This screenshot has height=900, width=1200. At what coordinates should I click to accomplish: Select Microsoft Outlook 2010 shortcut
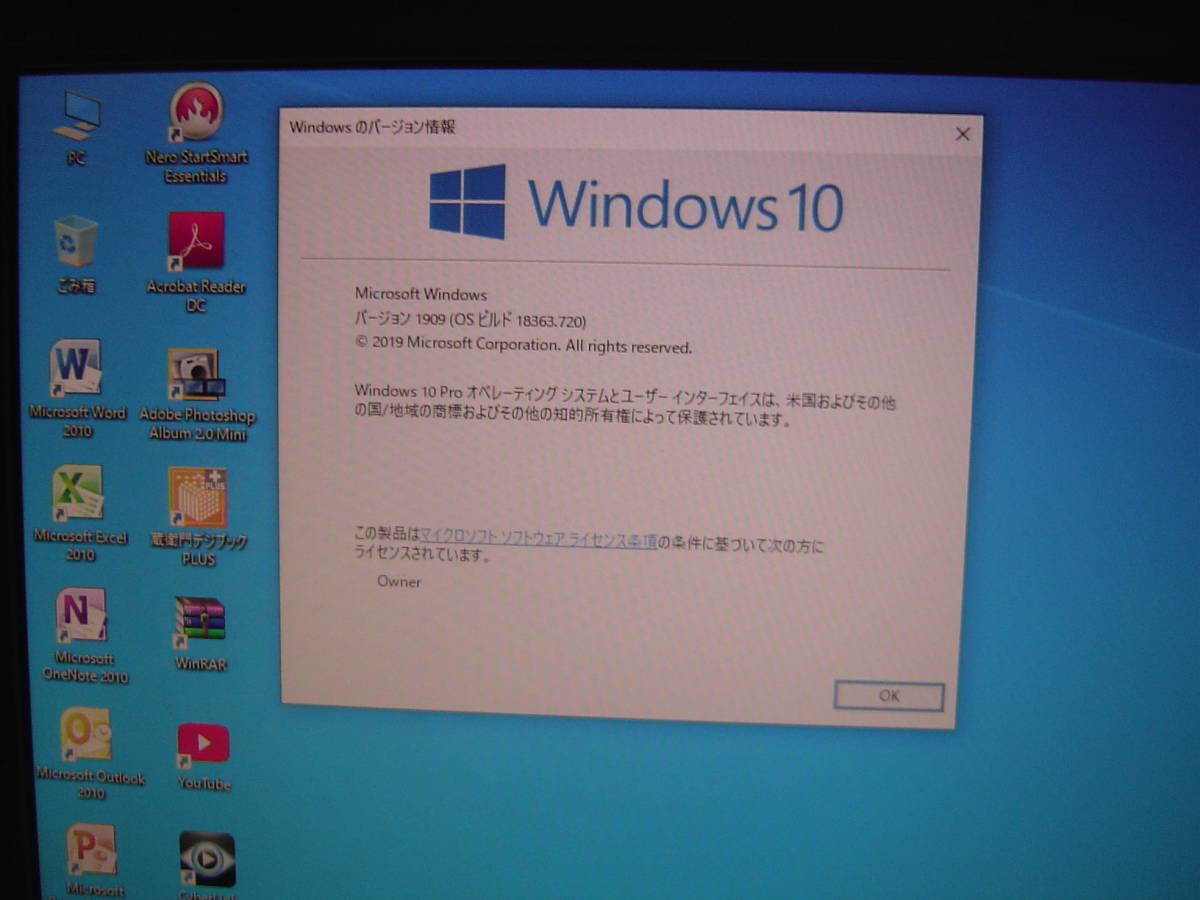[x=90, y=753]
